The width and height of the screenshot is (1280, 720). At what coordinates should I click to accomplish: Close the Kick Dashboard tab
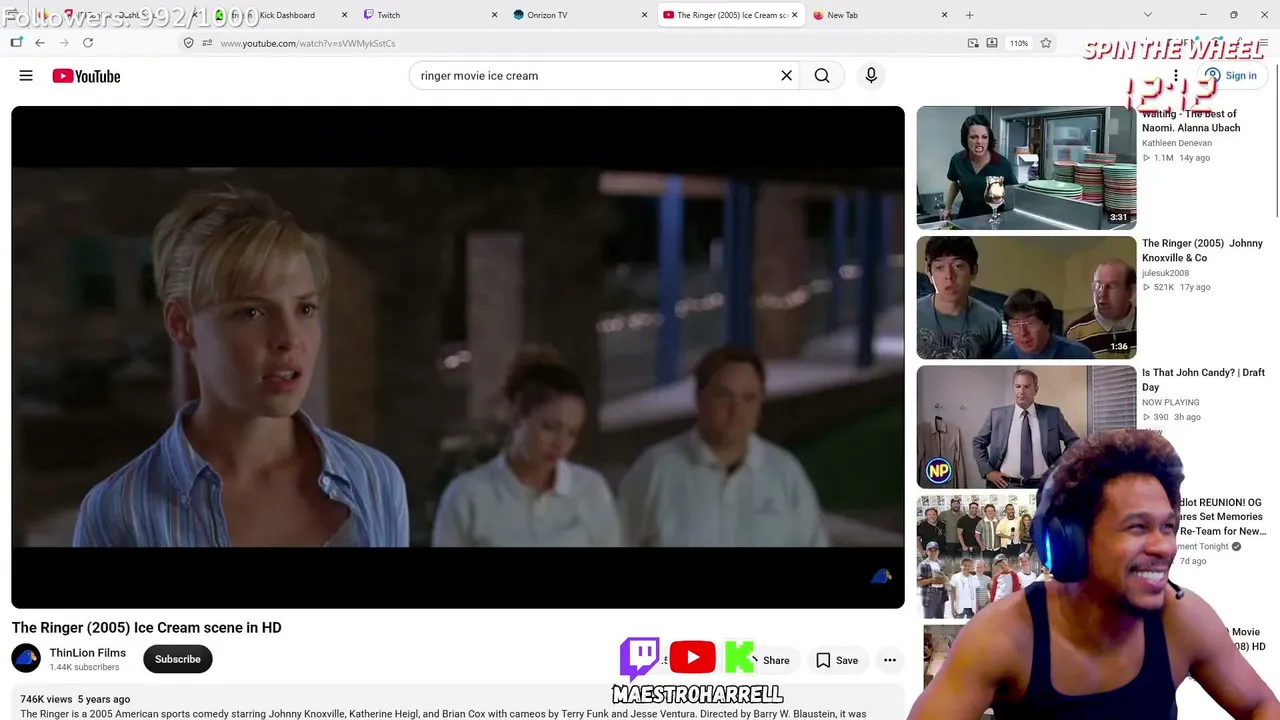click(x=344, y=15)
